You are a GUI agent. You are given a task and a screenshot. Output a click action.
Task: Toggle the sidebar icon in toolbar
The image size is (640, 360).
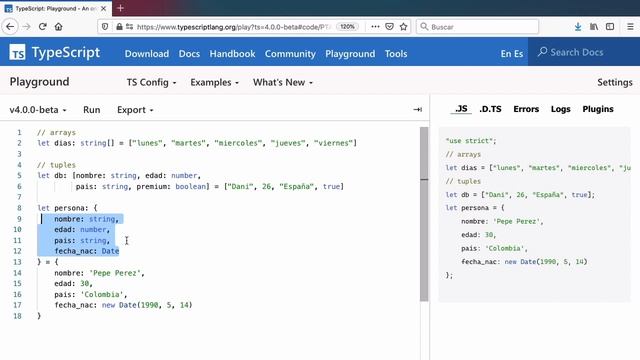[610, 27]
